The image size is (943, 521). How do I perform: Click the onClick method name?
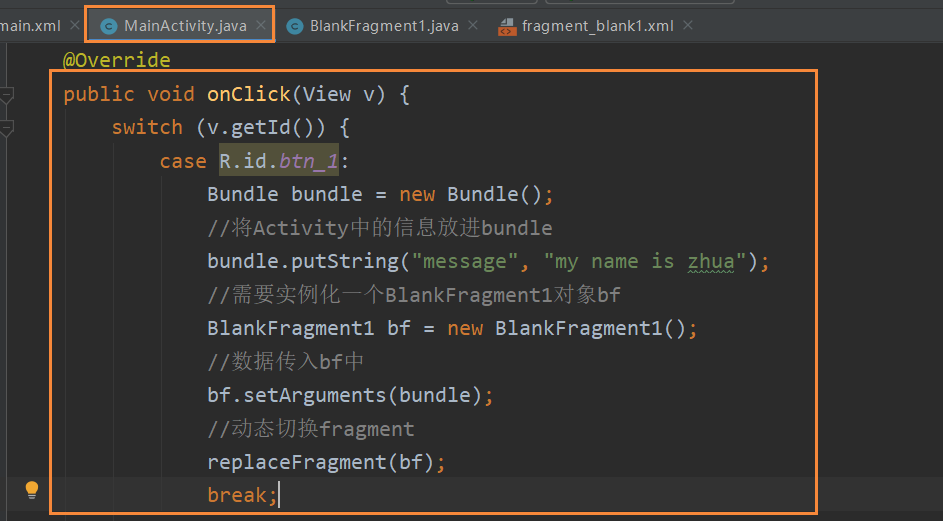(249, 94)
